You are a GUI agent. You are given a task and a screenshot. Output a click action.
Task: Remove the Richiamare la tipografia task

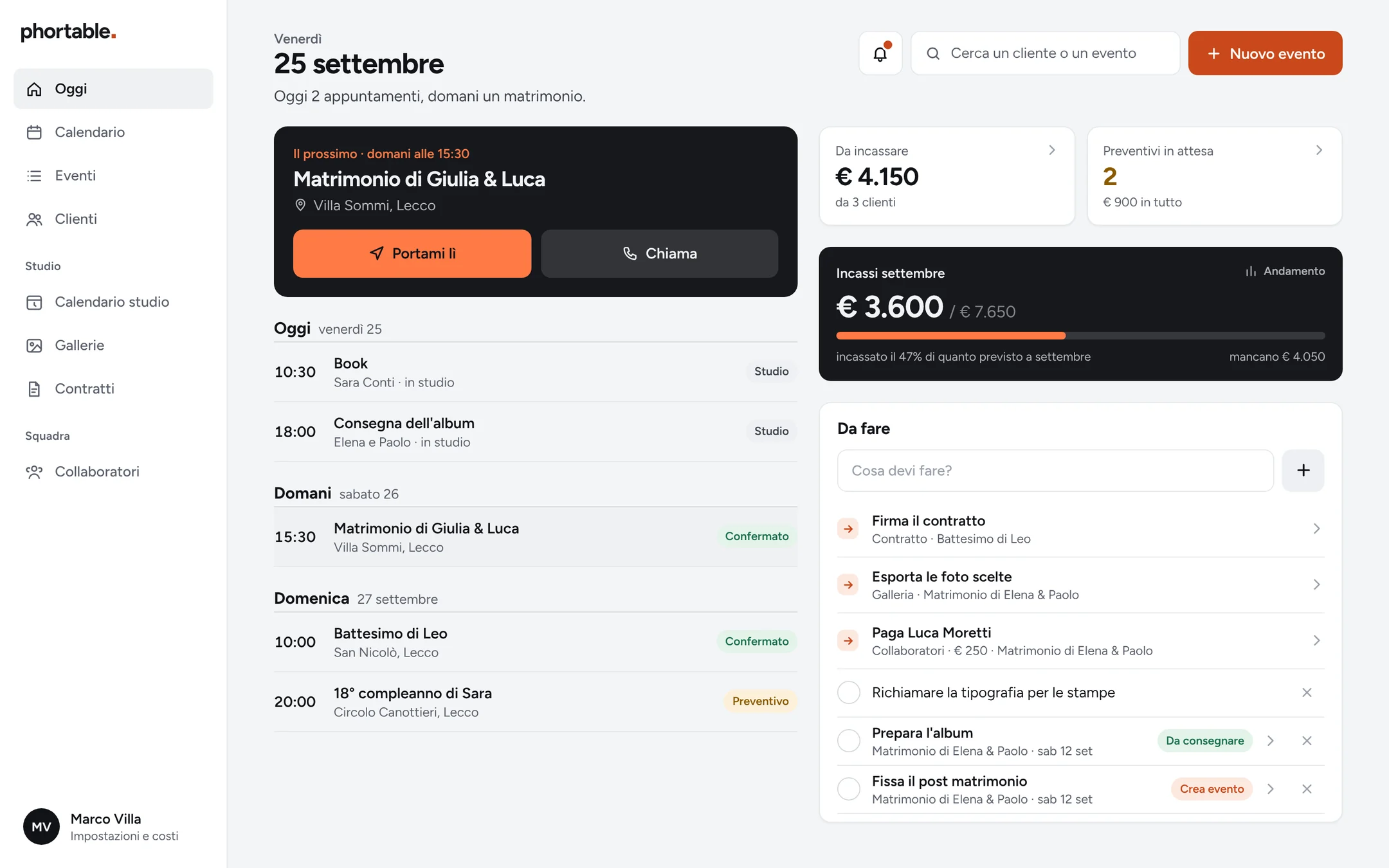point(1307,692)
